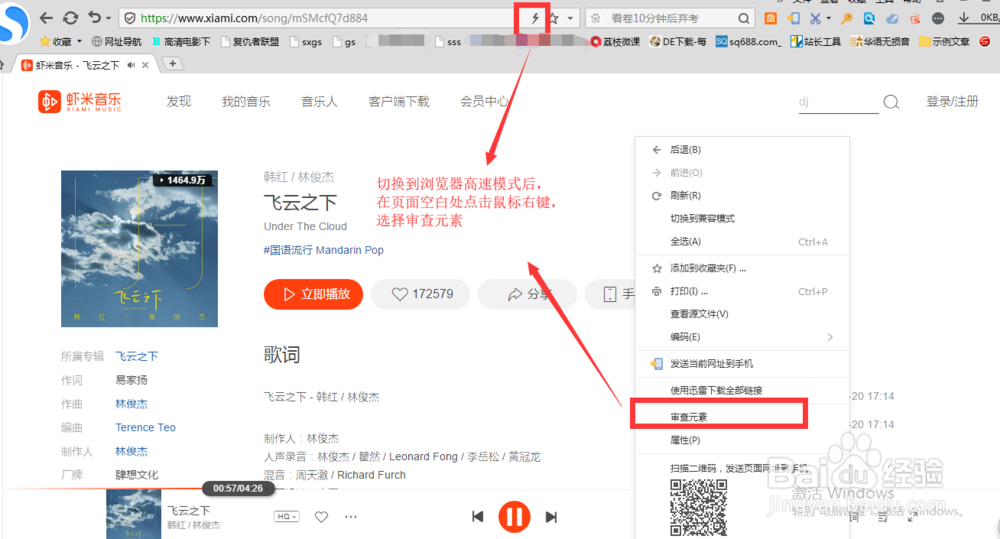Go back with the browser back arrow
This screenshot has height=539, width=1000.
pos(46,18)
